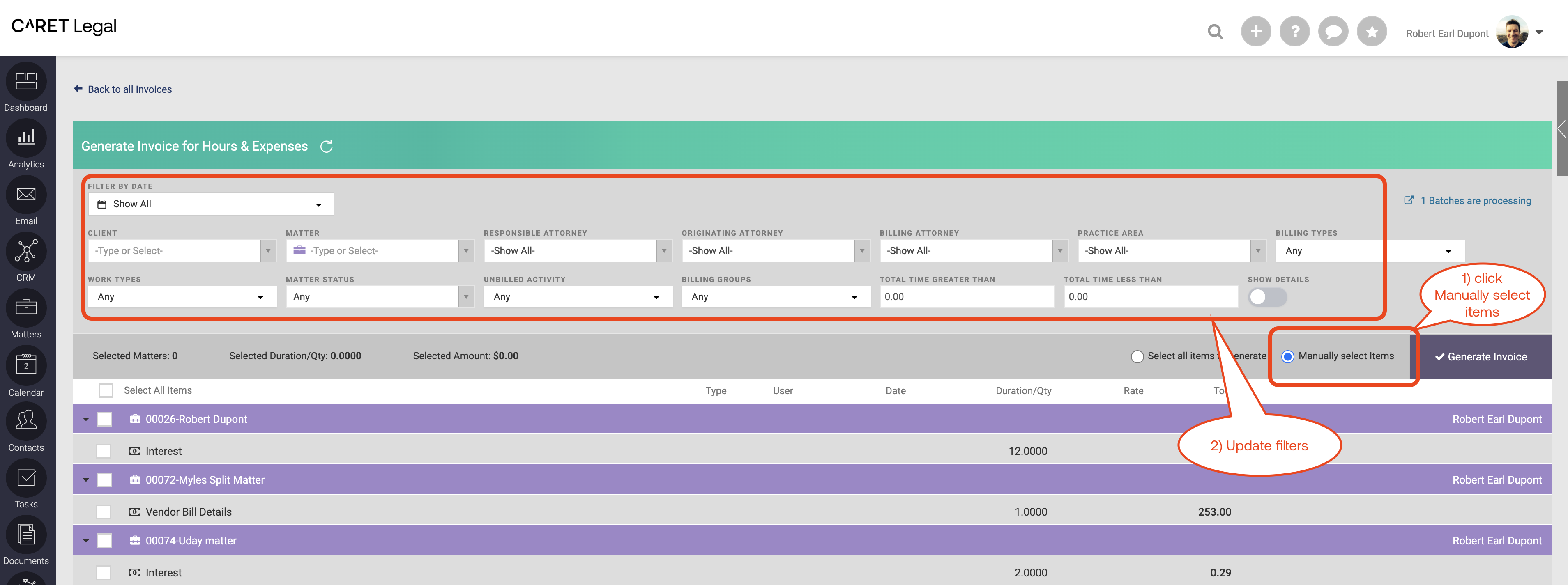This screenshot has height=585, width=1568.
Task: Choose the Manually select Items radio button
Action: [1287, 356]
